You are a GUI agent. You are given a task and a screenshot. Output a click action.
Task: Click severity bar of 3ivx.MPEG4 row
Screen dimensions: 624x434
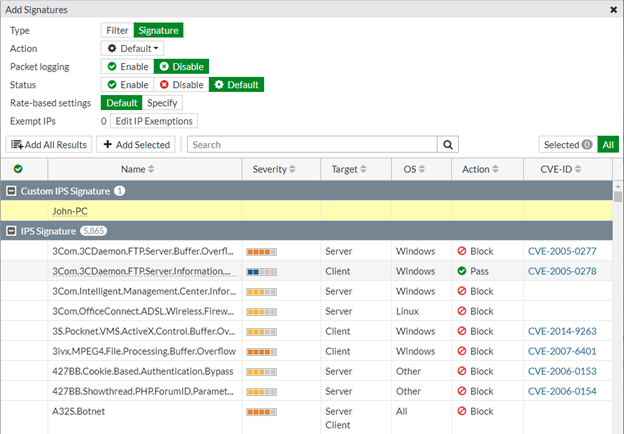coord(262,351)
